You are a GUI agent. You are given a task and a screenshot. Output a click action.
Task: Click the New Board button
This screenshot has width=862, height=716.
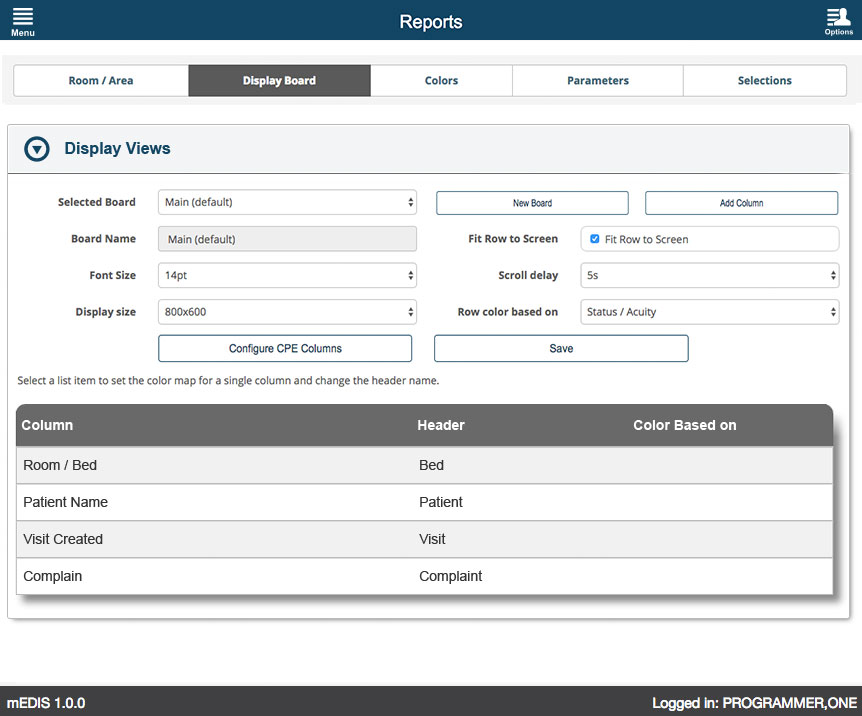pos(532,203)
